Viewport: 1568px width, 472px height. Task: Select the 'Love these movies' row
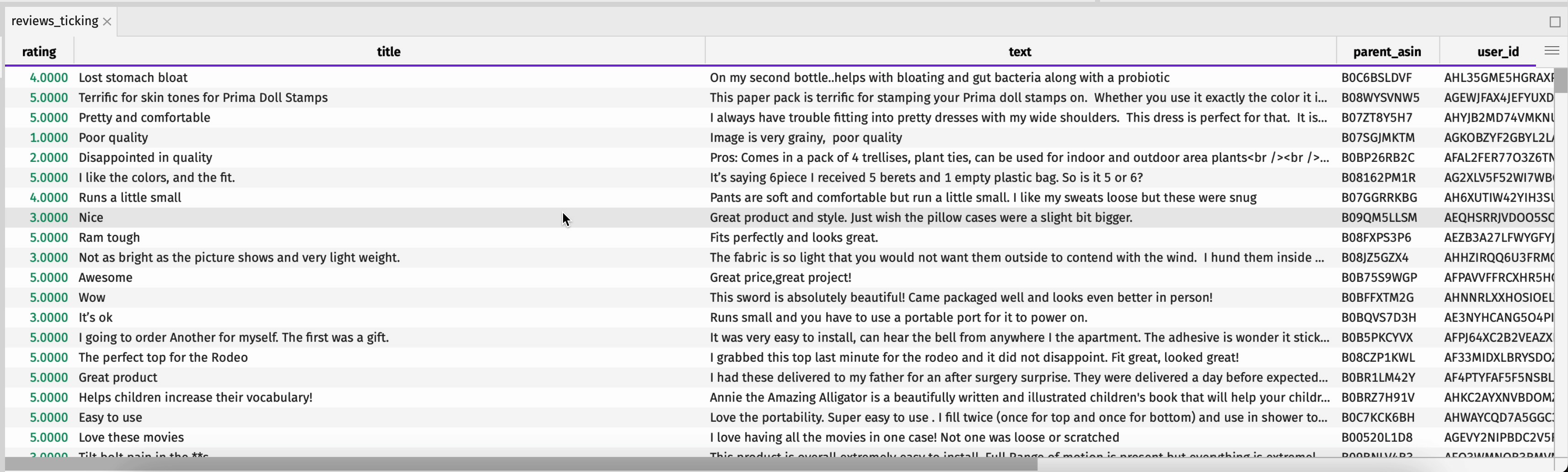click(x=779, y=438)
